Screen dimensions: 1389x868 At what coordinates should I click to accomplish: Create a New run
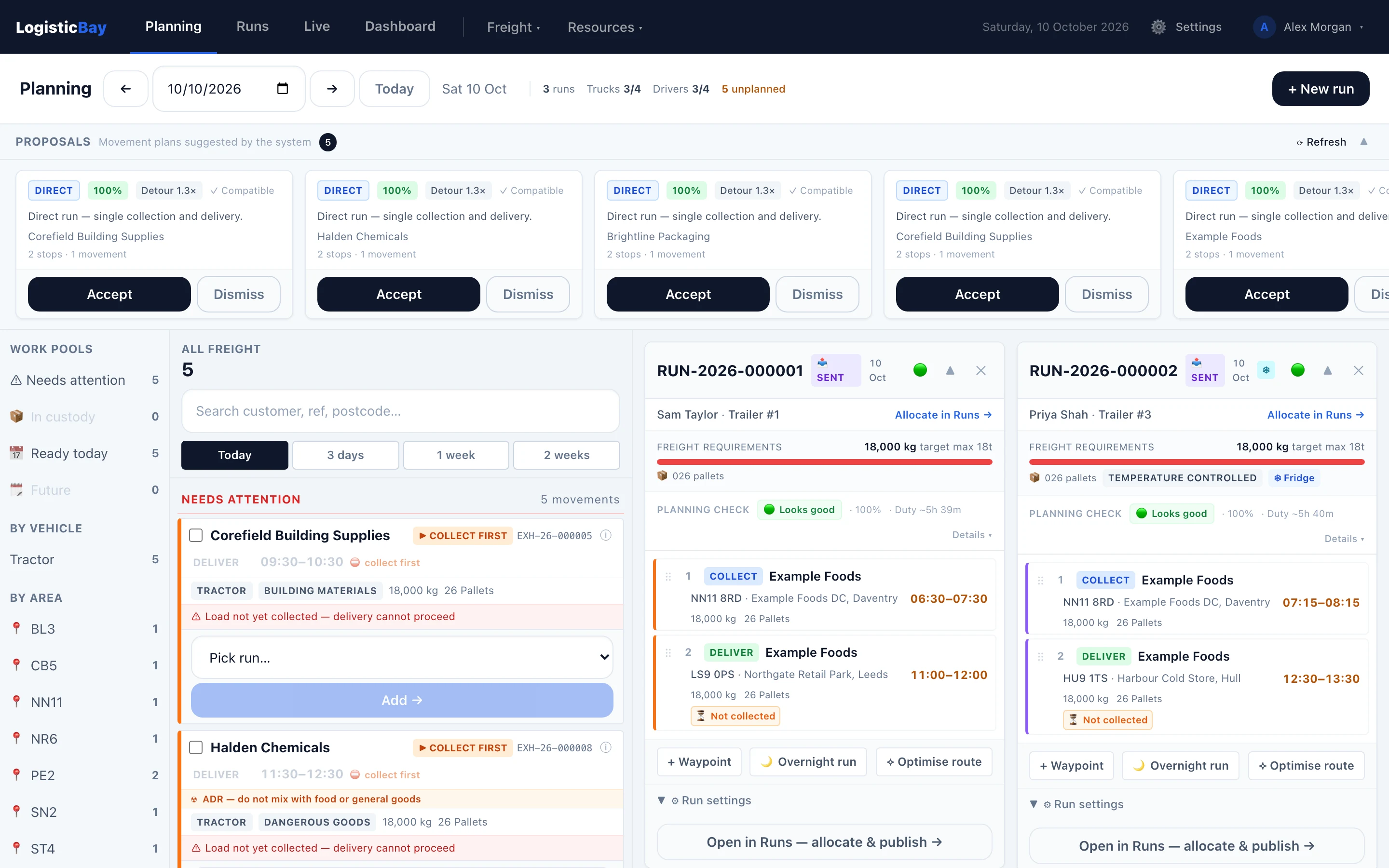coord(1321,88)
